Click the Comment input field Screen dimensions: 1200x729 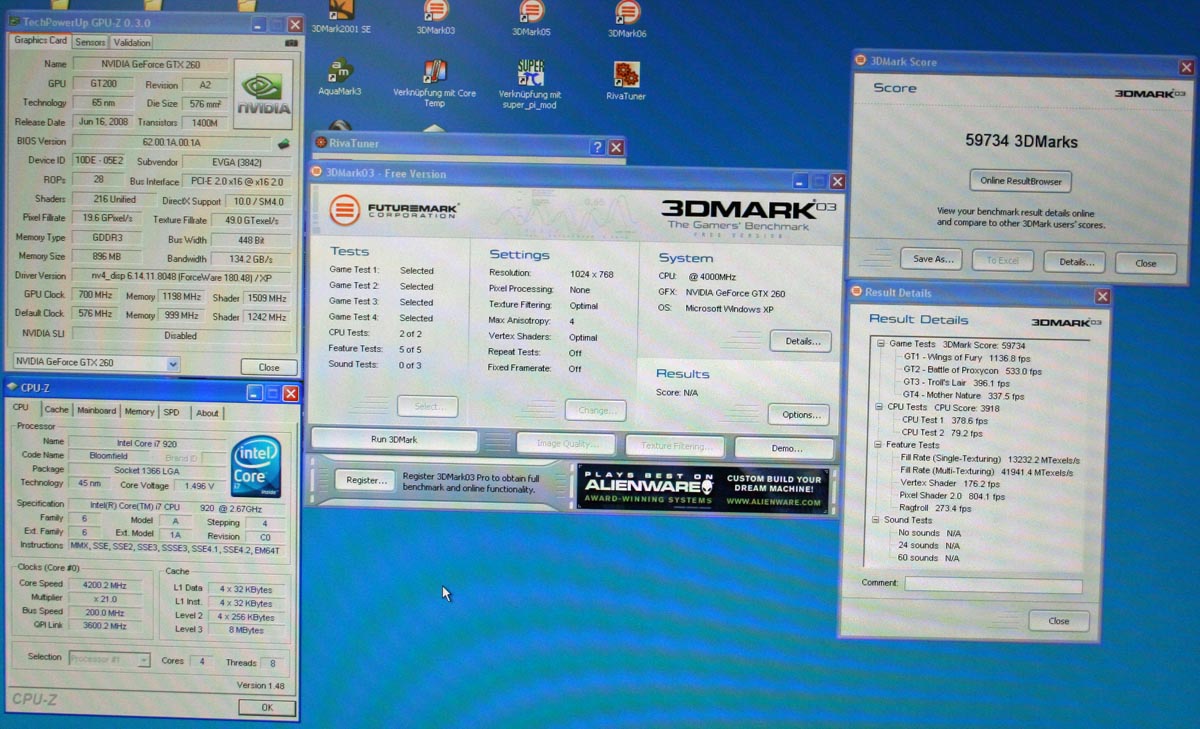click(993, 585)
